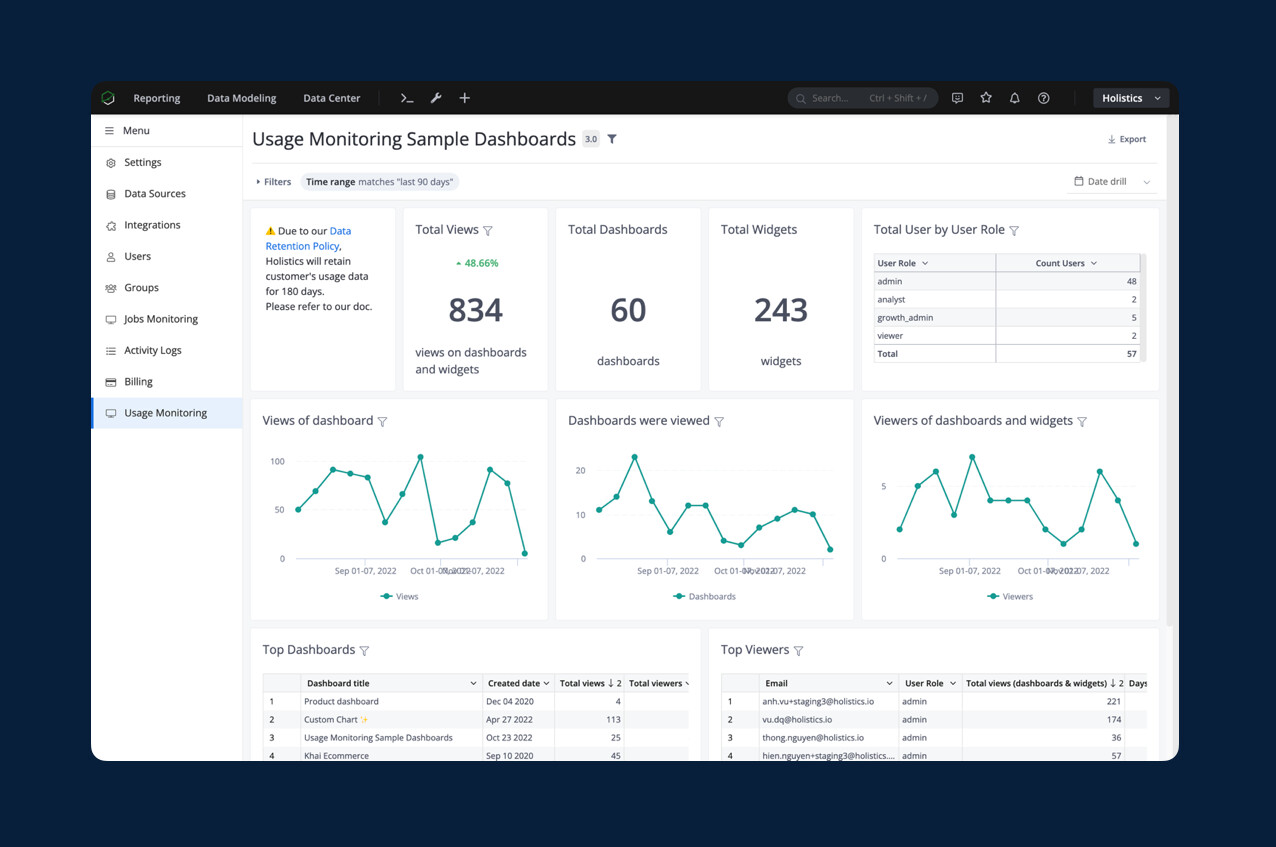
Task: Click the star favorites icon
Action: (x=986, y=98)
